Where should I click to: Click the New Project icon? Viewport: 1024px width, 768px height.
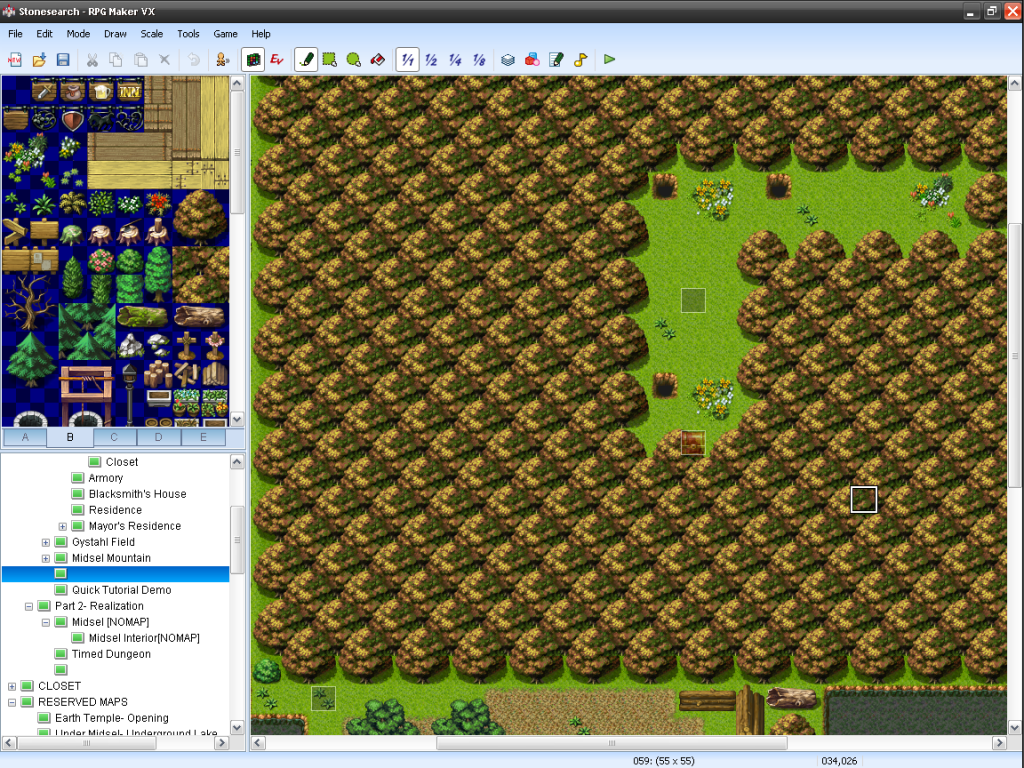tap(15, 60)
